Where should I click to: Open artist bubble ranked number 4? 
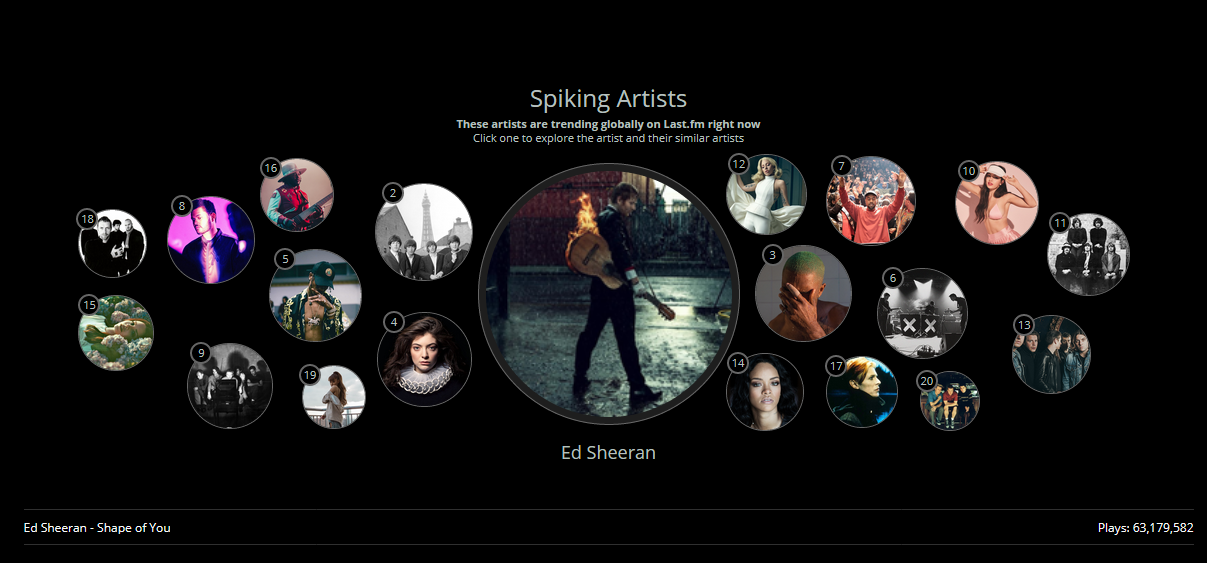click(x=425, y=360)
